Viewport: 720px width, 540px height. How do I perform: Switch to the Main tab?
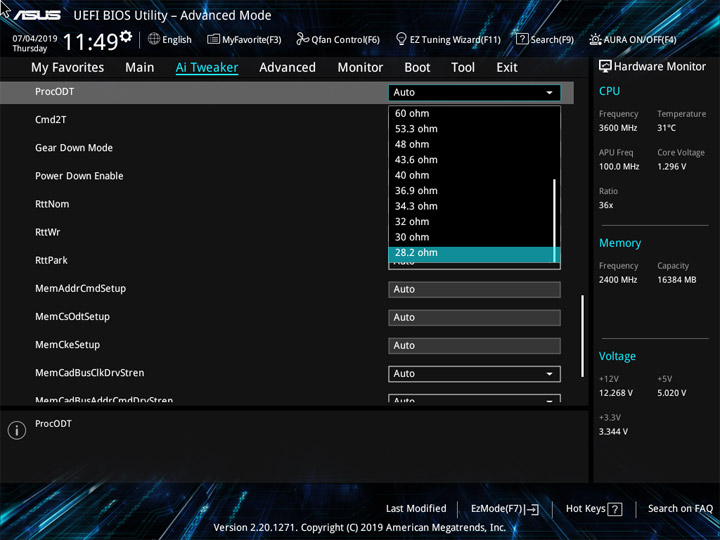140,68
